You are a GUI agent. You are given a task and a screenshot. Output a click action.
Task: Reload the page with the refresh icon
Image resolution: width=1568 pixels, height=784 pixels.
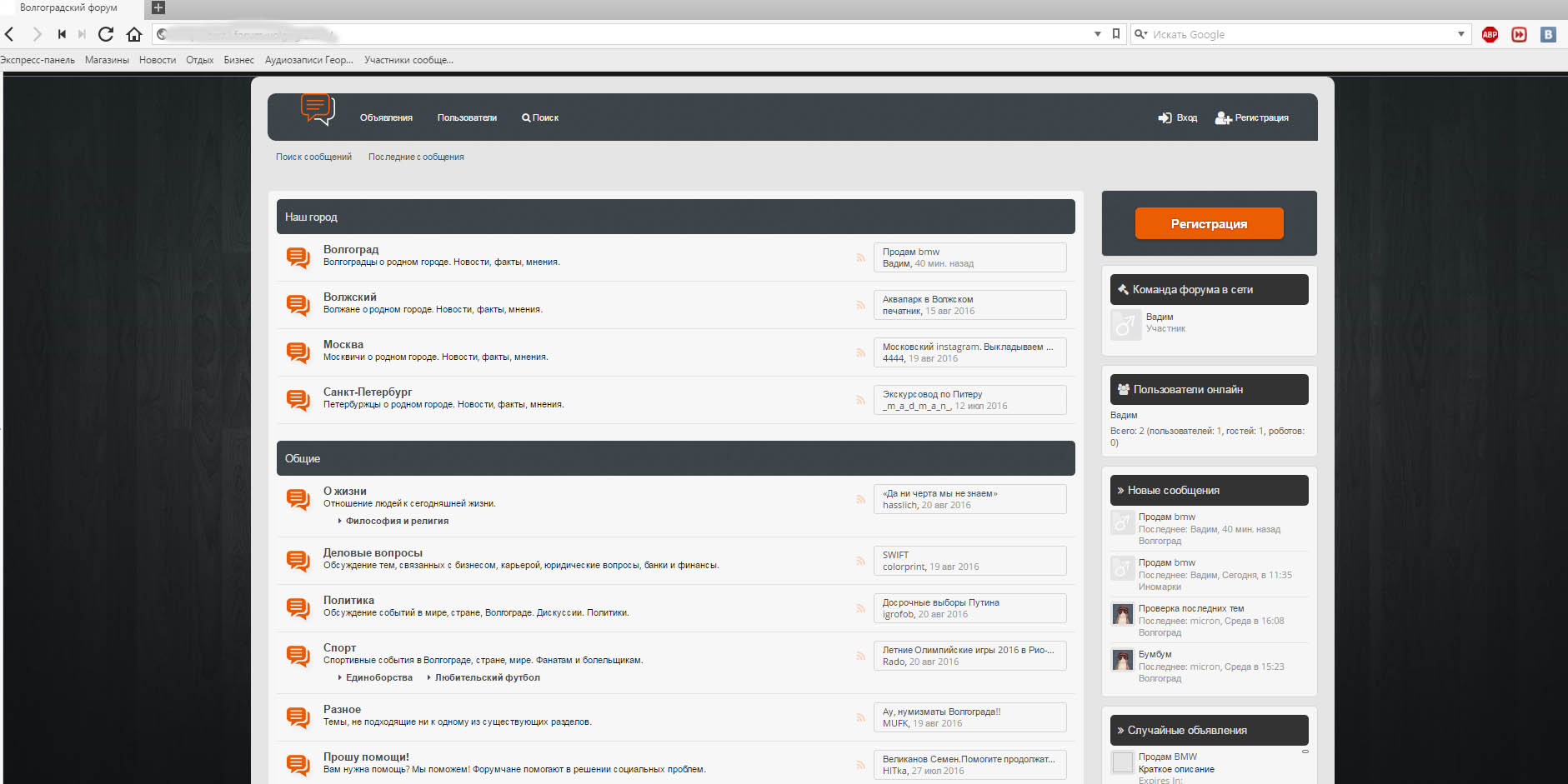(x=106, y=34)
